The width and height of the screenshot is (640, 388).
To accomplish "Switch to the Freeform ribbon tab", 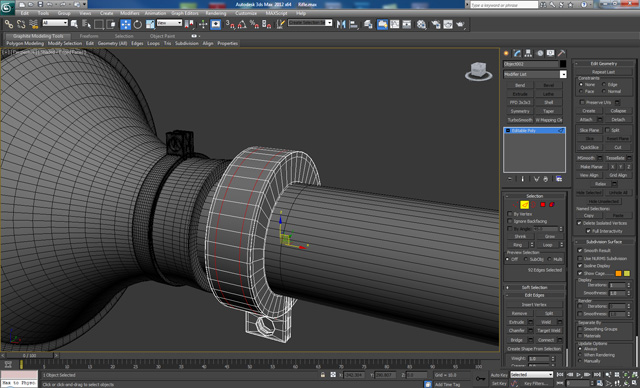I will coord(89,36).
